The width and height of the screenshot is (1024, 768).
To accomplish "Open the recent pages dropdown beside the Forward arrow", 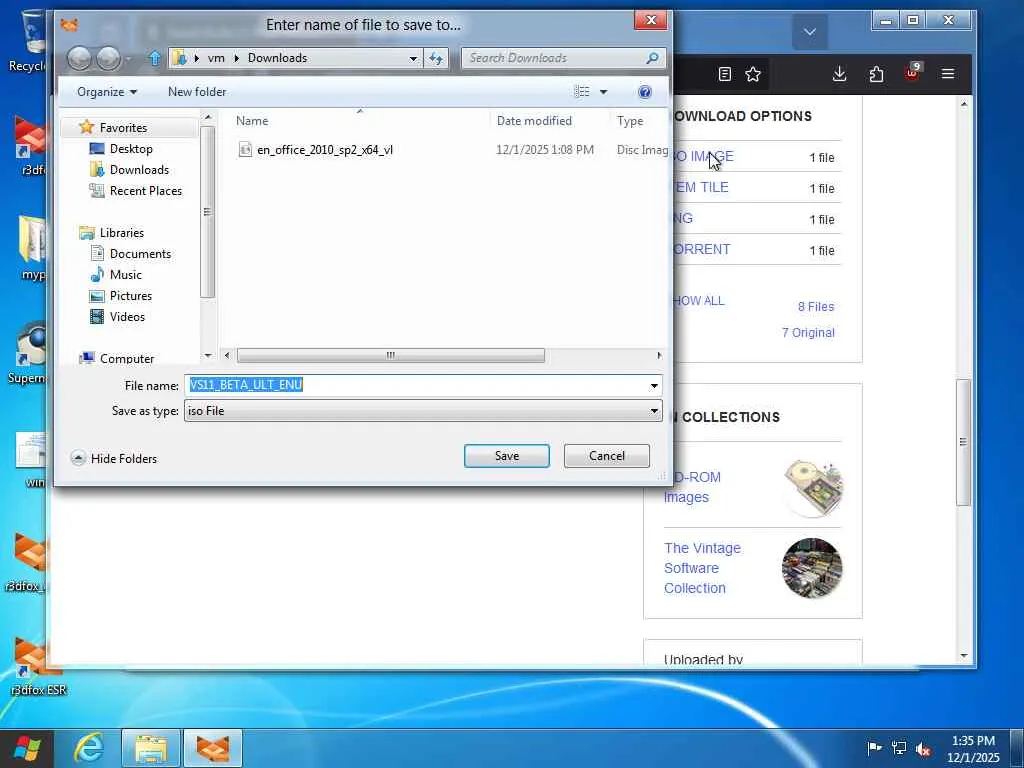I will [x=129, y=59].
